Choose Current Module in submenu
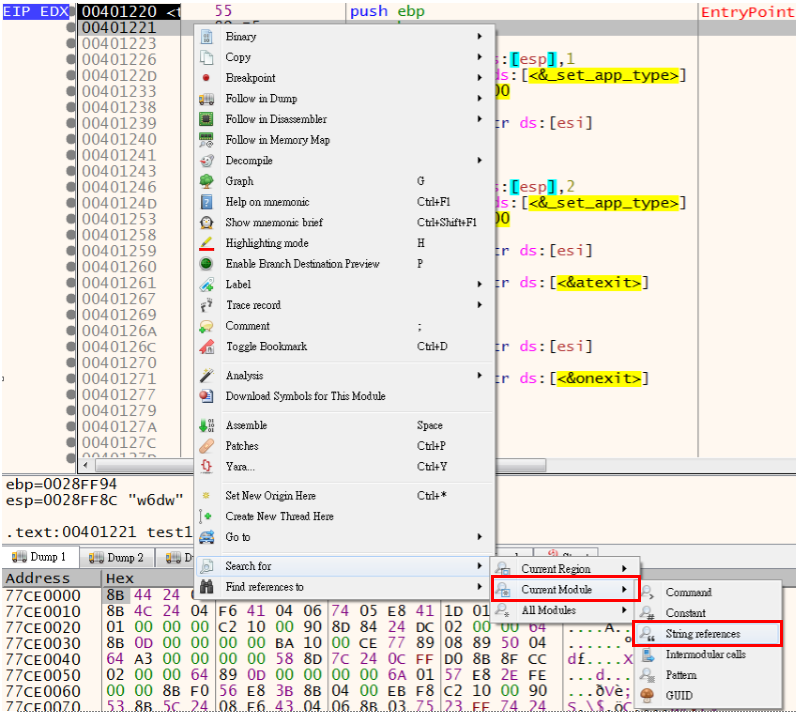796x712 pixels. (565, 589)
